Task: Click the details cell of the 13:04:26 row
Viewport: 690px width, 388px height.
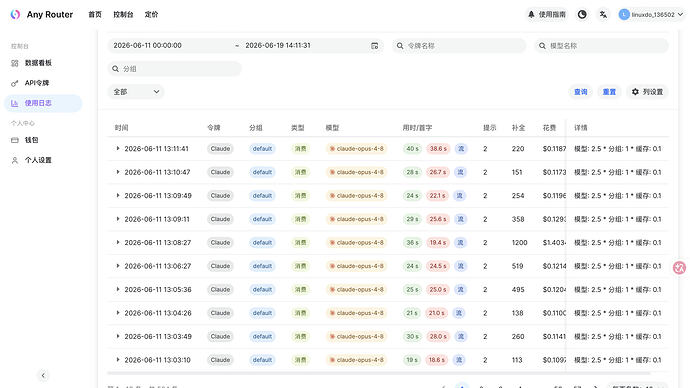Action: (x=617, y=313)
